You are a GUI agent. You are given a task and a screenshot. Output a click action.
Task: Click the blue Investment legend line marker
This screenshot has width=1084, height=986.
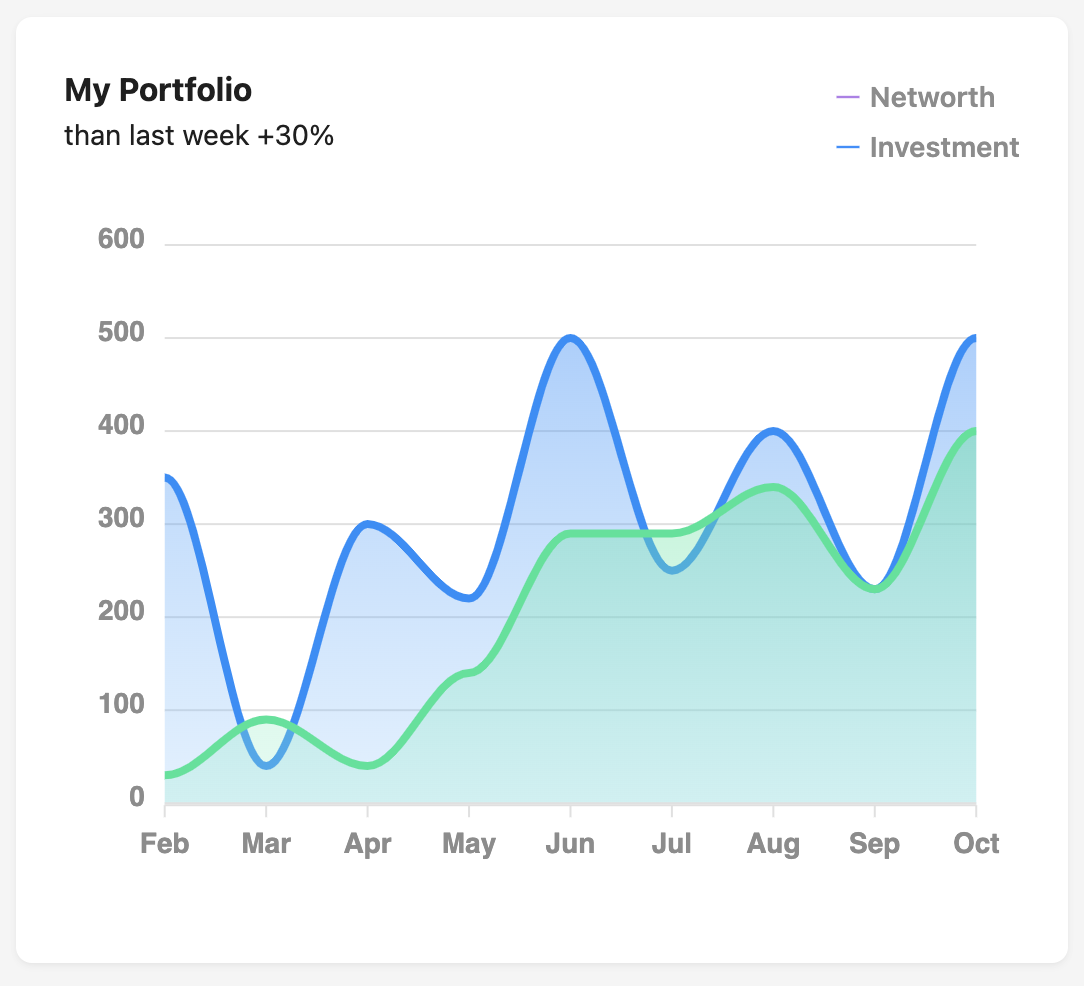click(847, 147)
